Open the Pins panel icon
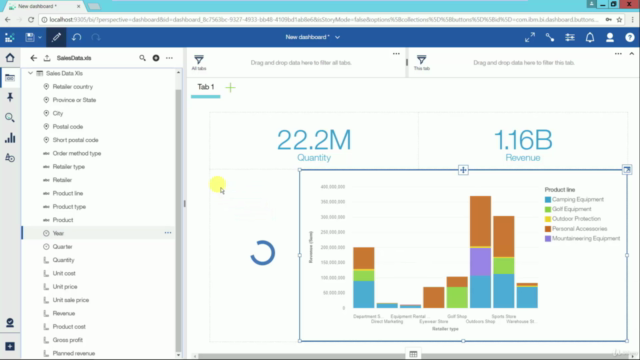 click(x=10, y=97)
